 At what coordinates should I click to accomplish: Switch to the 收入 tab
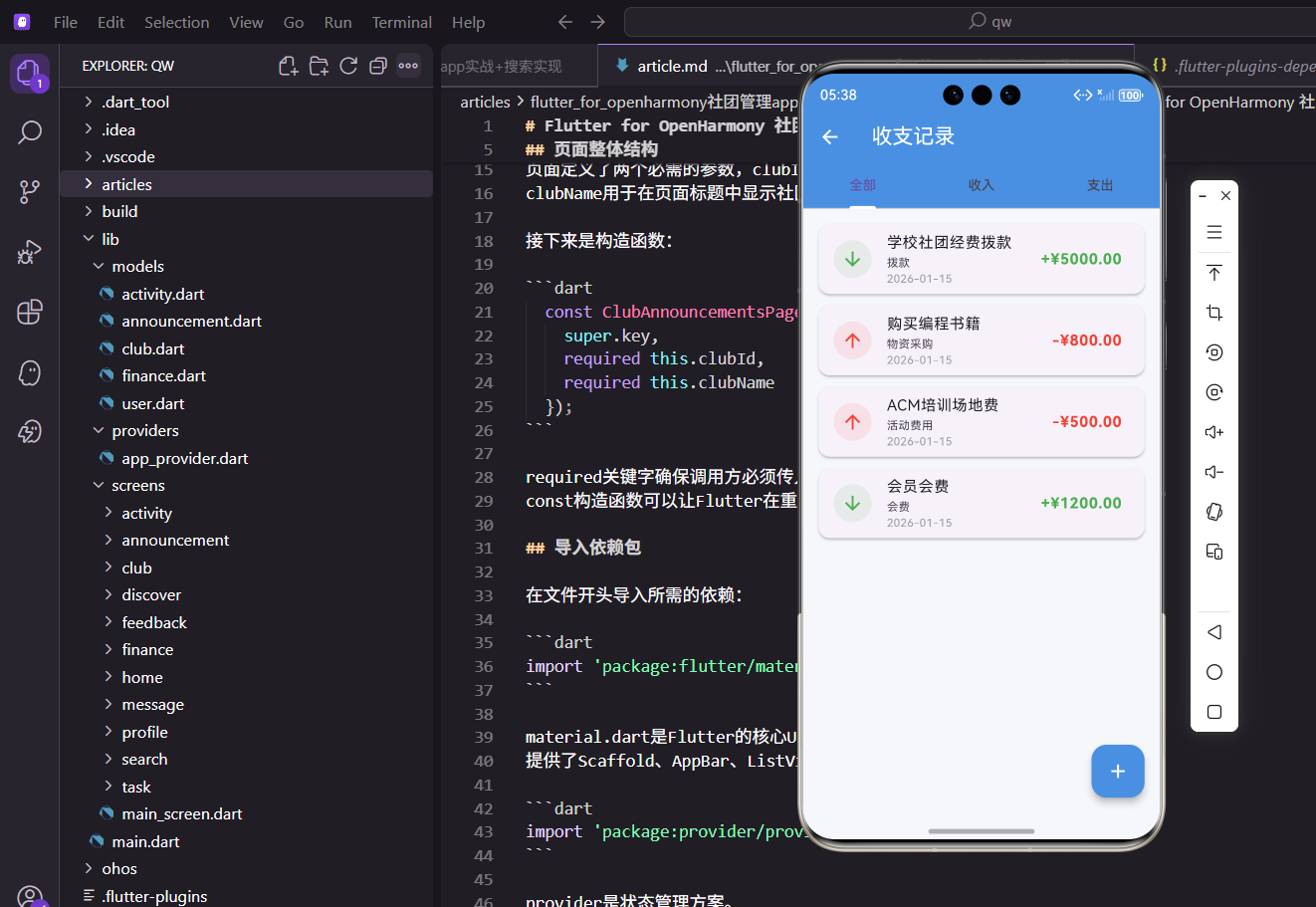pyautogui.click(x=981, y=184)
